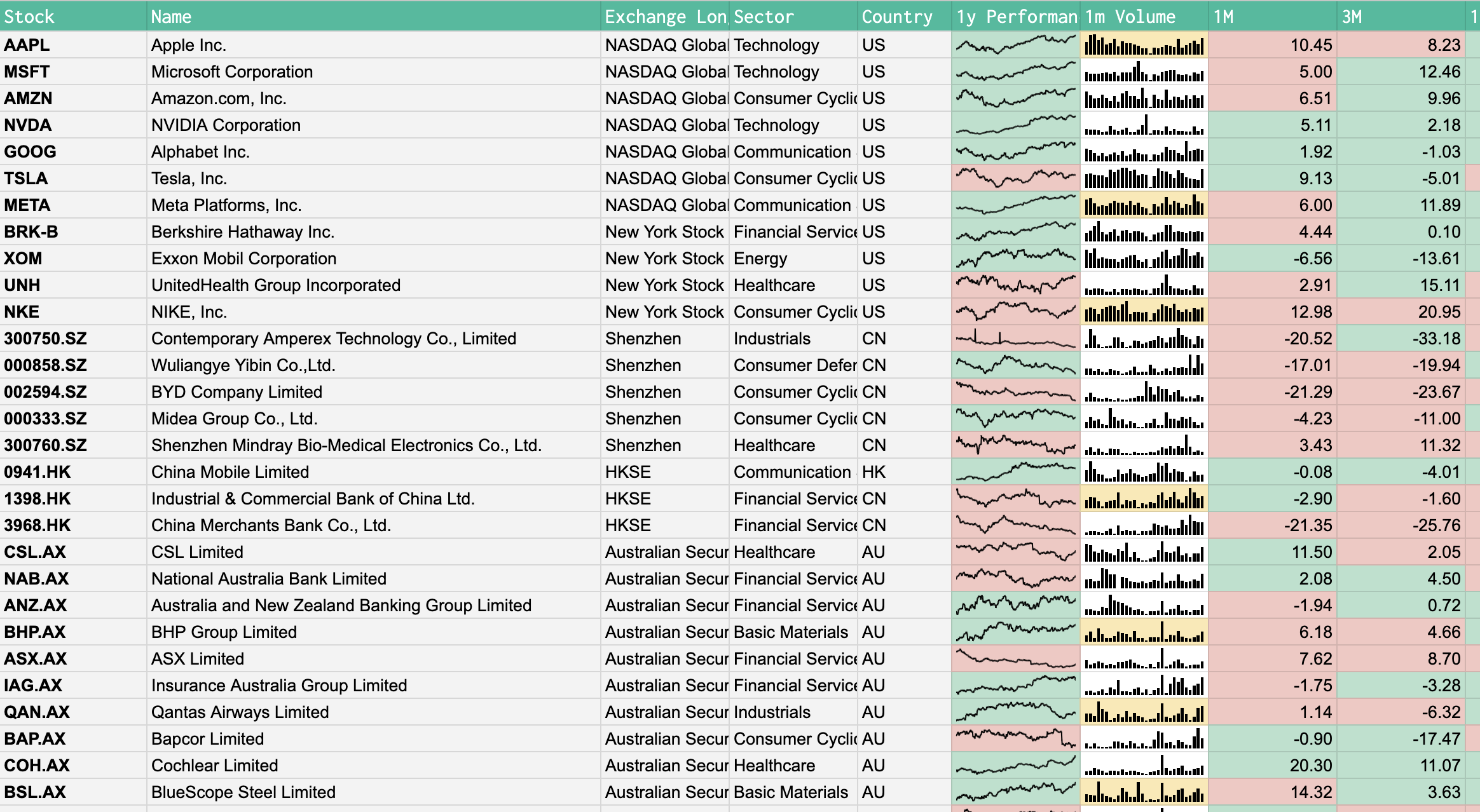This screenshot has width=1480, height=812.
Task: Select BSL.AX 1m volume bar chart
Action: 1144,792
